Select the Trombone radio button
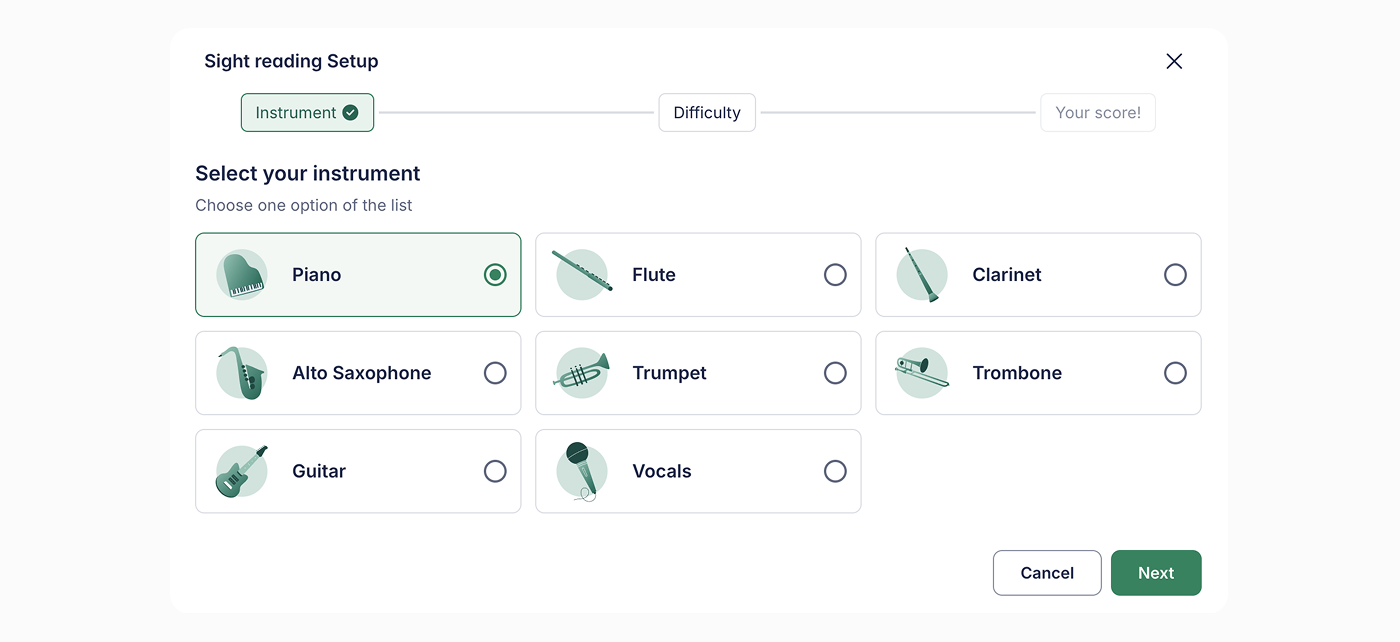The height and width of the screenshot is (642, 1400). tap(1175, 372)
